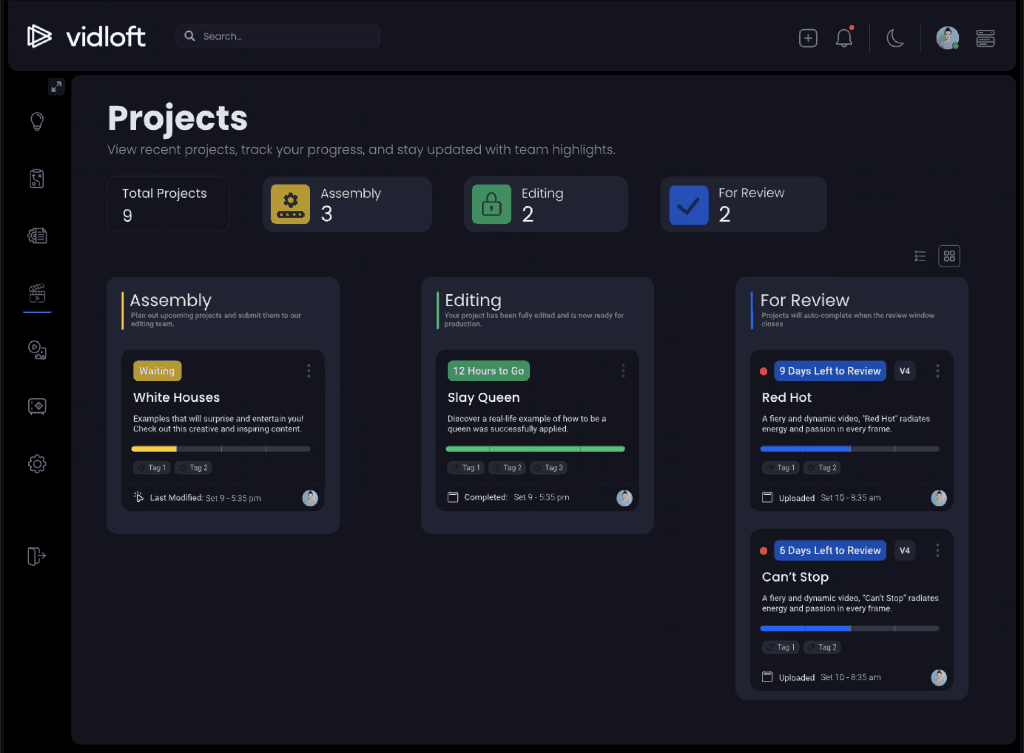Open notifications via the bell icon
The image size is (1024, 753).
[843, 37]
